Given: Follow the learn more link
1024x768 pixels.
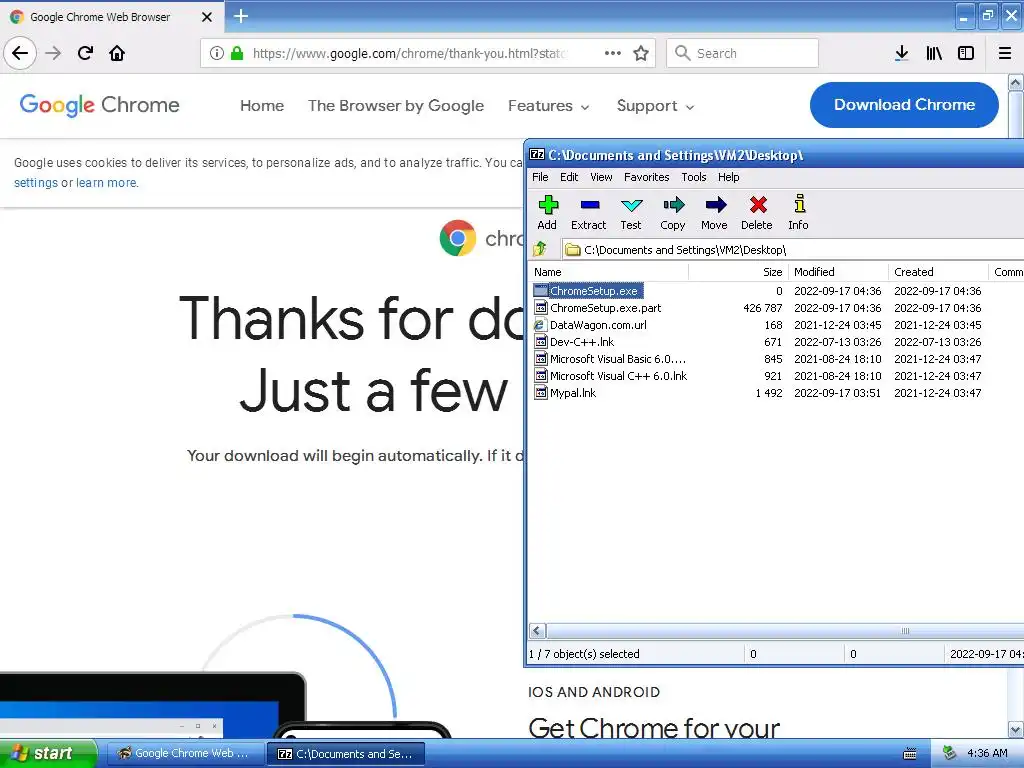Looking at the screenshot, I should (x=106, y=183).
